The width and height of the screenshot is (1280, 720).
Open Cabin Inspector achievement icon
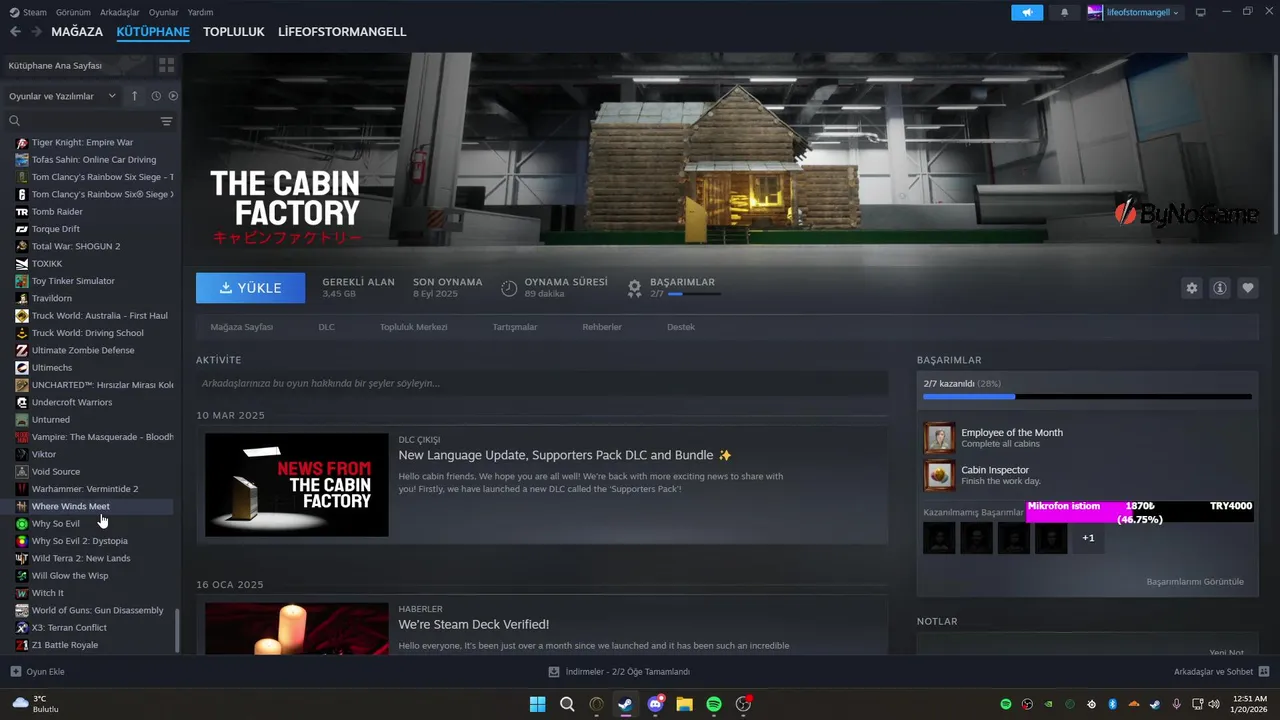939,475
